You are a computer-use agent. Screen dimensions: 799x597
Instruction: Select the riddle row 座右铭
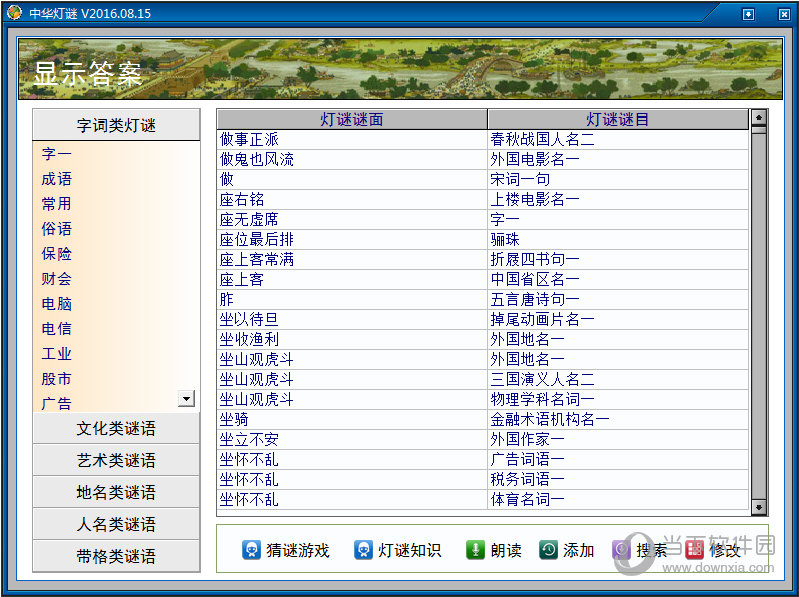click(242, 200)
